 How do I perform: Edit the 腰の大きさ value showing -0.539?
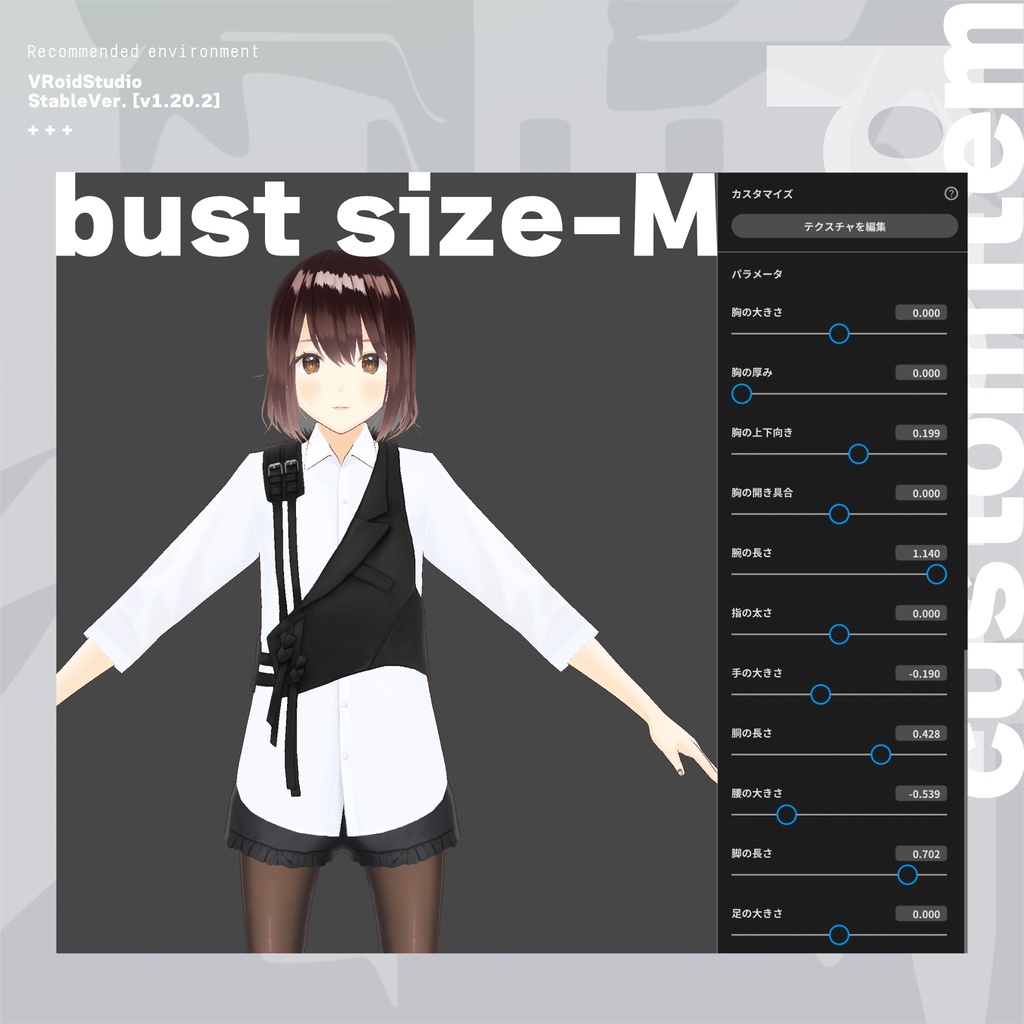point(919,793)
